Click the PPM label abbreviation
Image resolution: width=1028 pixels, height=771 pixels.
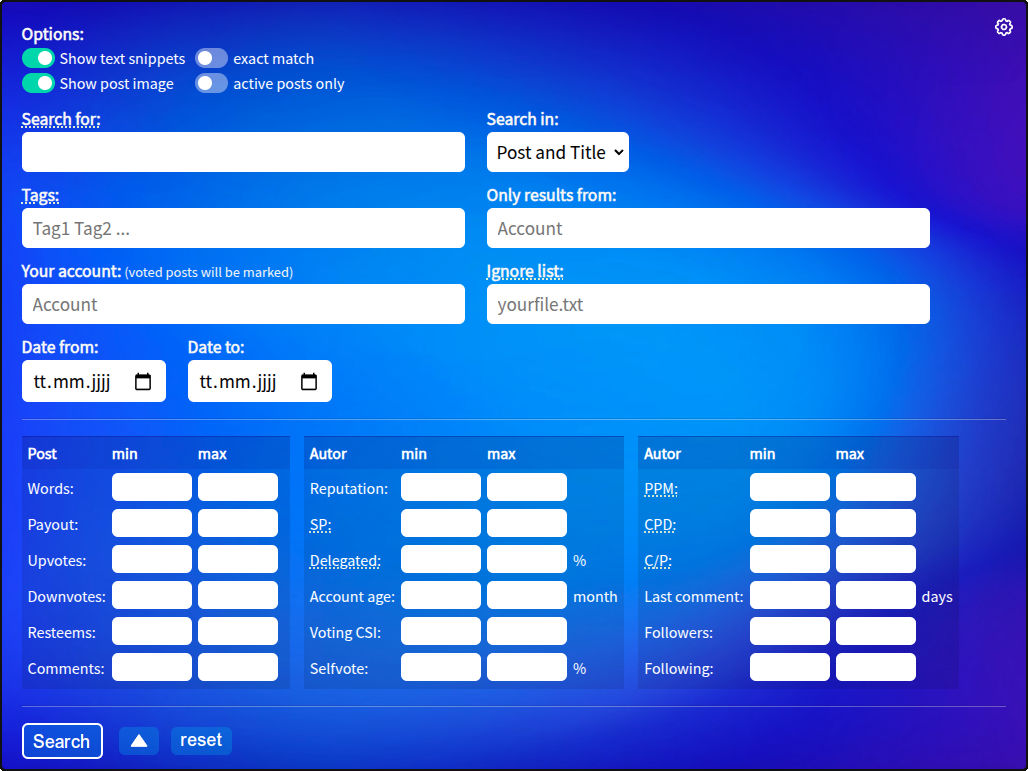click(x=661, y=489)
